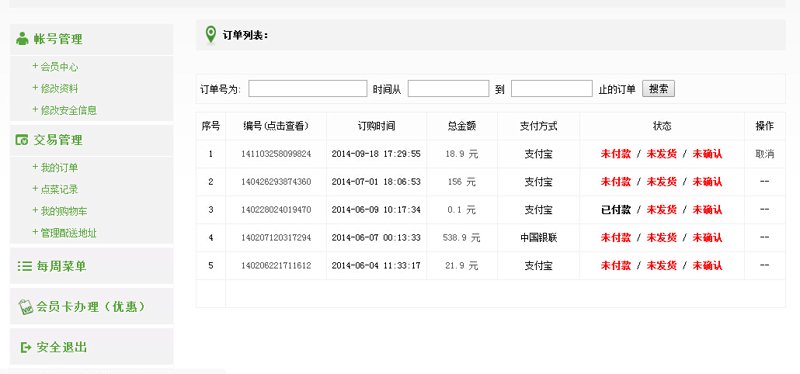Click the 搜索 button
The width and height of the screenshot is (800, 374).
pyautogui.click(x=658, y=89)
